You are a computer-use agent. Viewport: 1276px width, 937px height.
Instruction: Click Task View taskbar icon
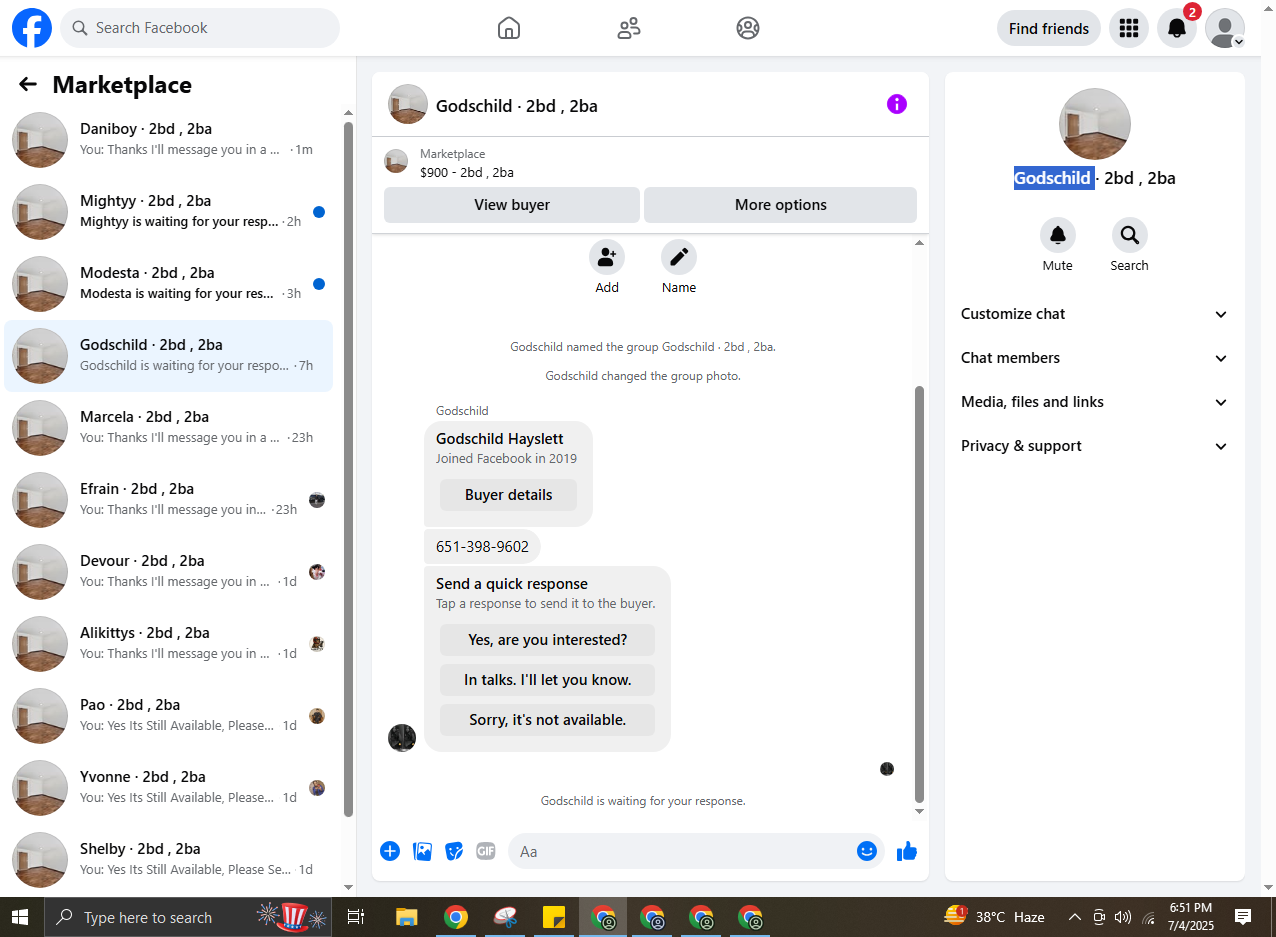[x=356, y=917]
